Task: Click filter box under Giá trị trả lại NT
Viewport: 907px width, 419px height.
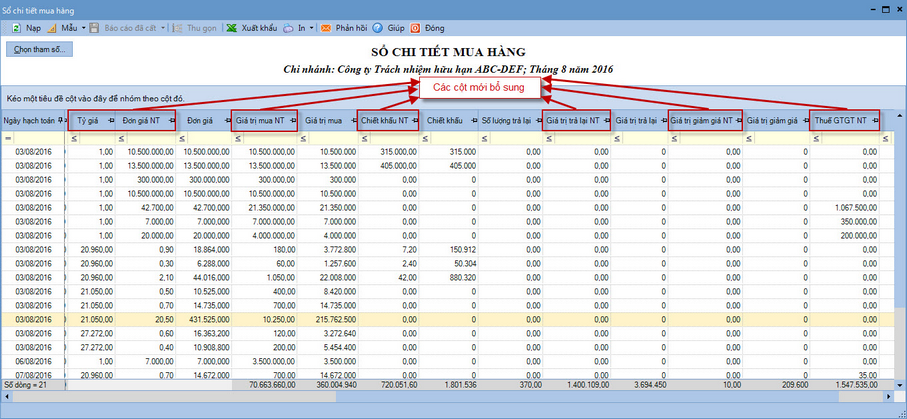Action: pyautogui.click(x=582, y=139)
